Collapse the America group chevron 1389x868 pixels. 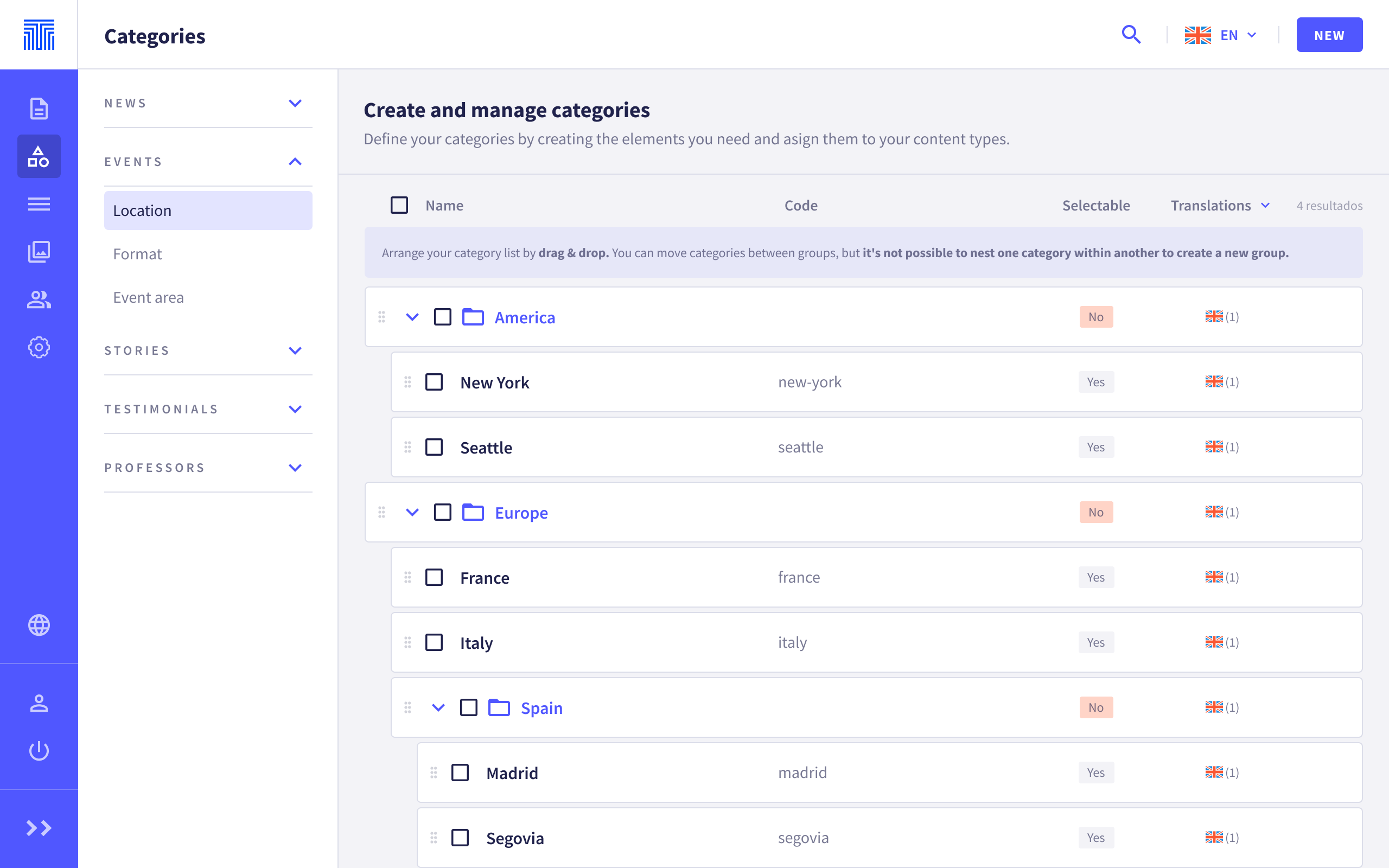click(412, 317)
